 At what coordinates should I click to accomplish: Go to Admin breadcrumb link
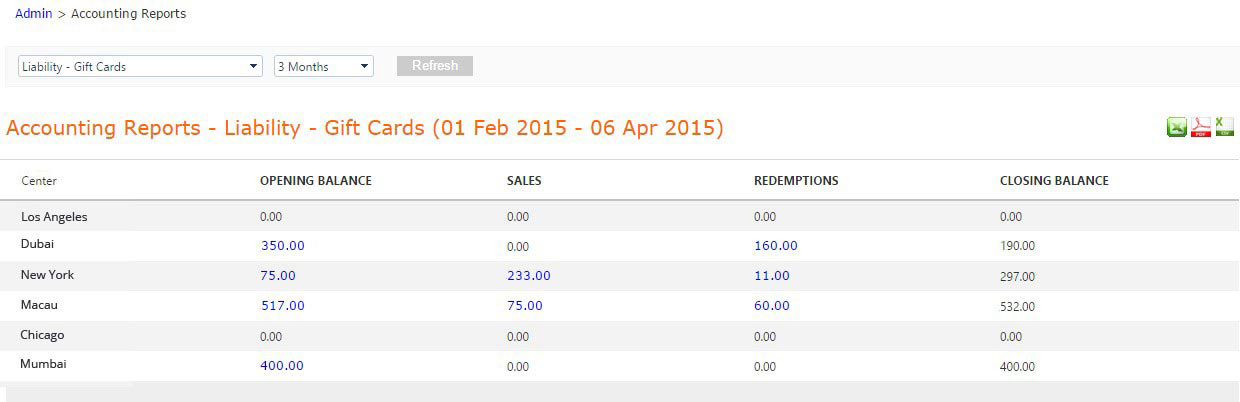[33, 14]
